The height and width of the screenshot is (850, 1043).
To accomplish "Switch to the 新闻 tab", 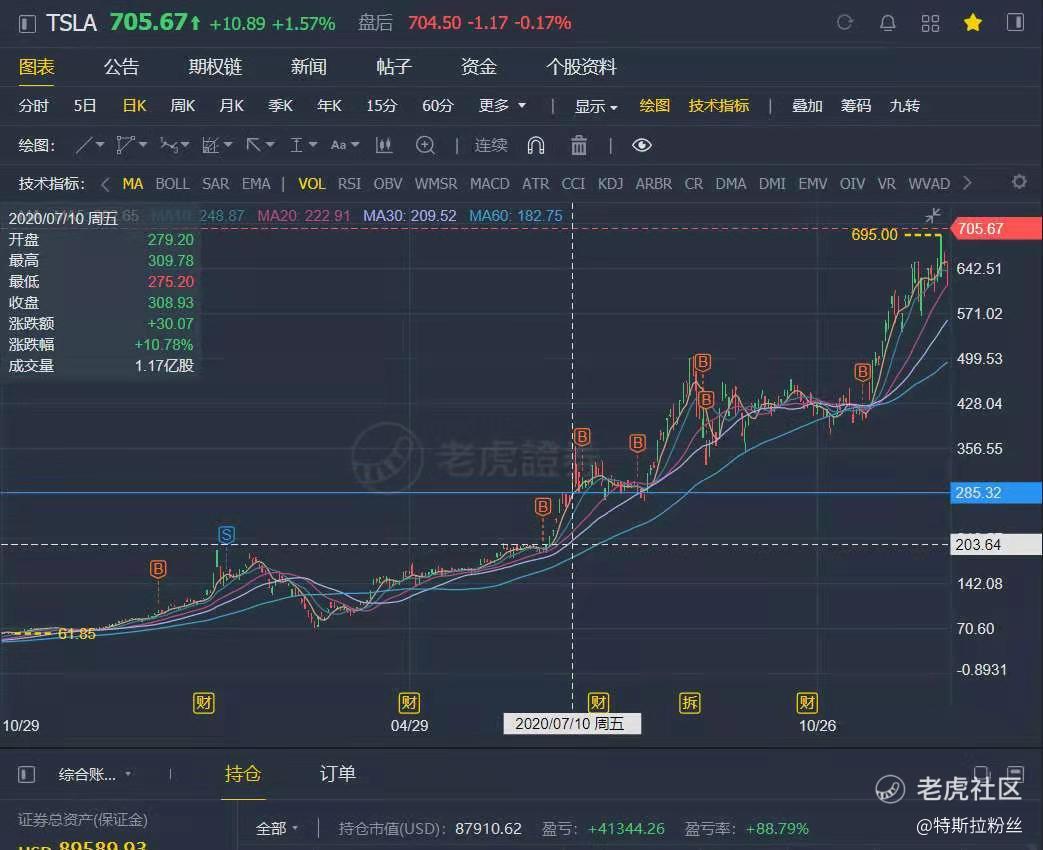I will click(309, 67).
